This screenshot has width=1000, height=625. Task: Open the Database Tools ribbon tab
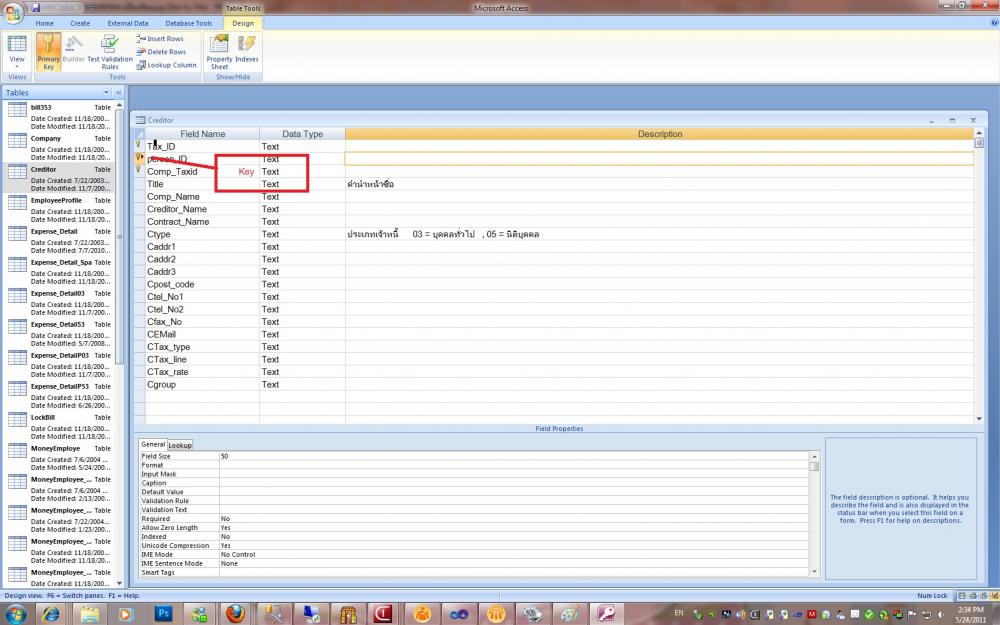(188, 23)
